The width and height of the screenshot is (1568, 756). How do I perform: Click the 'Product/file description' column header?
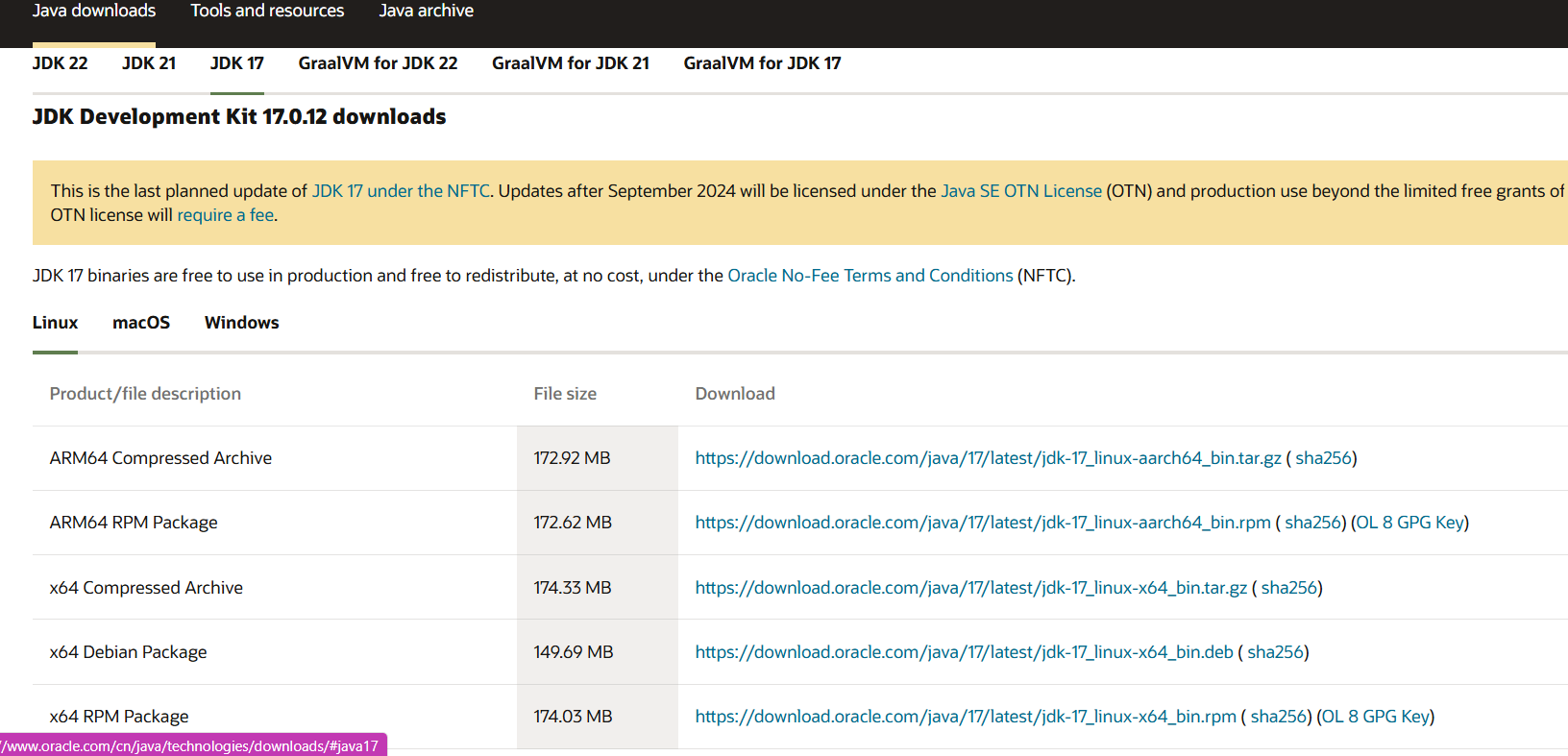[145, 394]
